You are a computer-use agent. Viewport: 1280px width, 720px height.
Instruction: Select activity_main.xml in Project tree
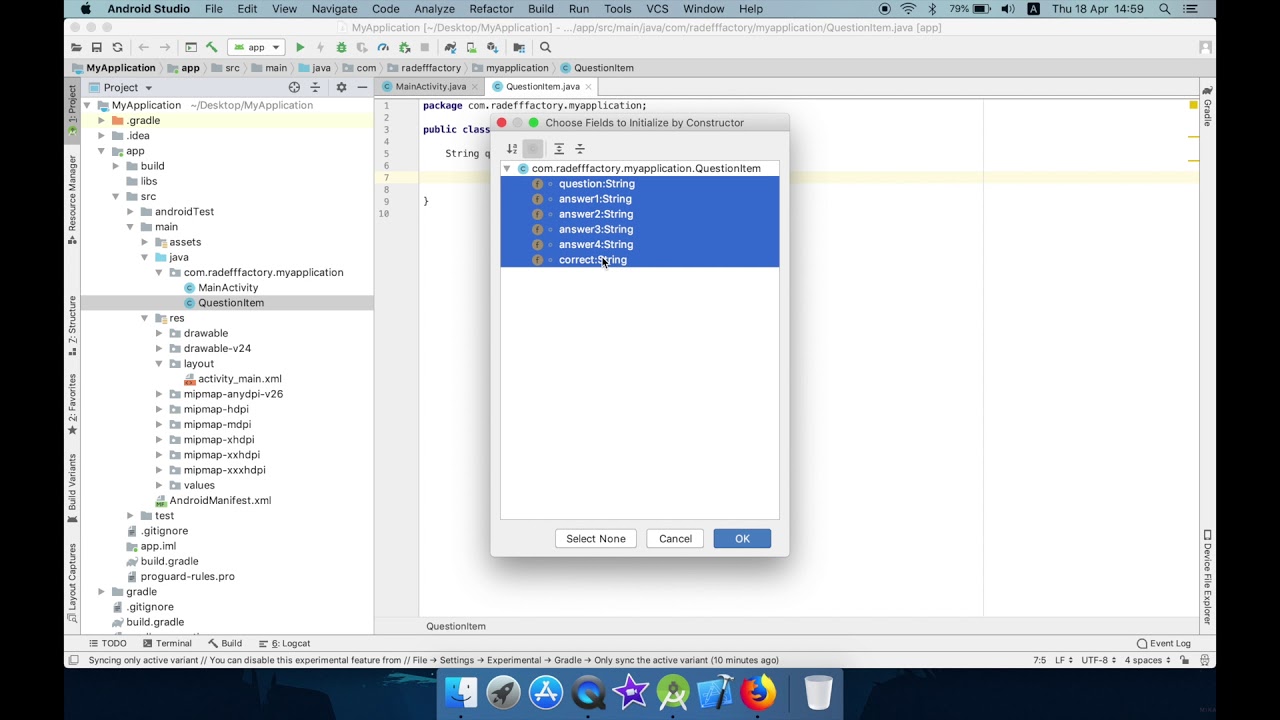click(240, 379)
